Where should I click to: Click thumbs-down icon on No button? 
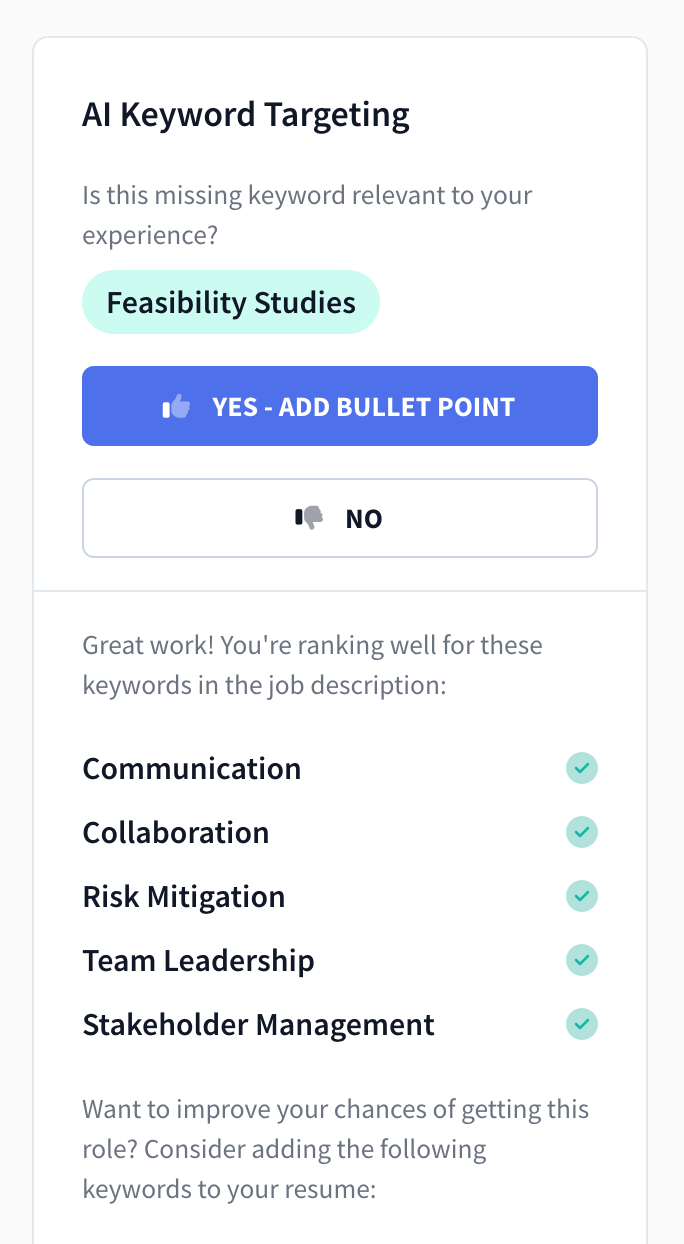pos(309,518)
